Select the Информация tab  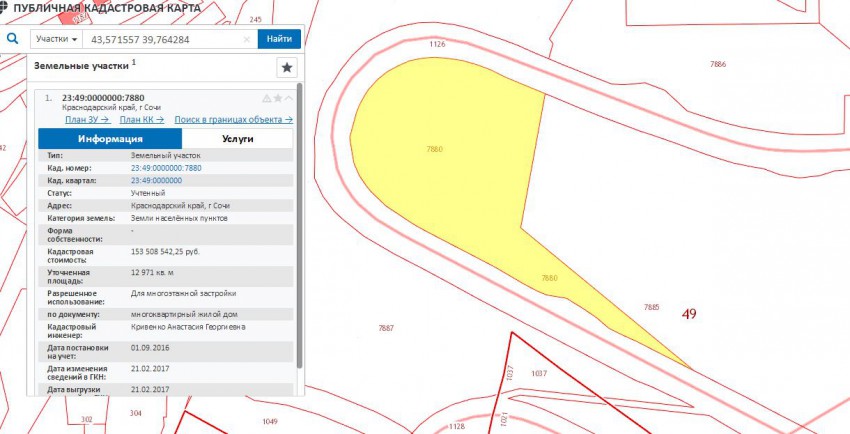110,139
